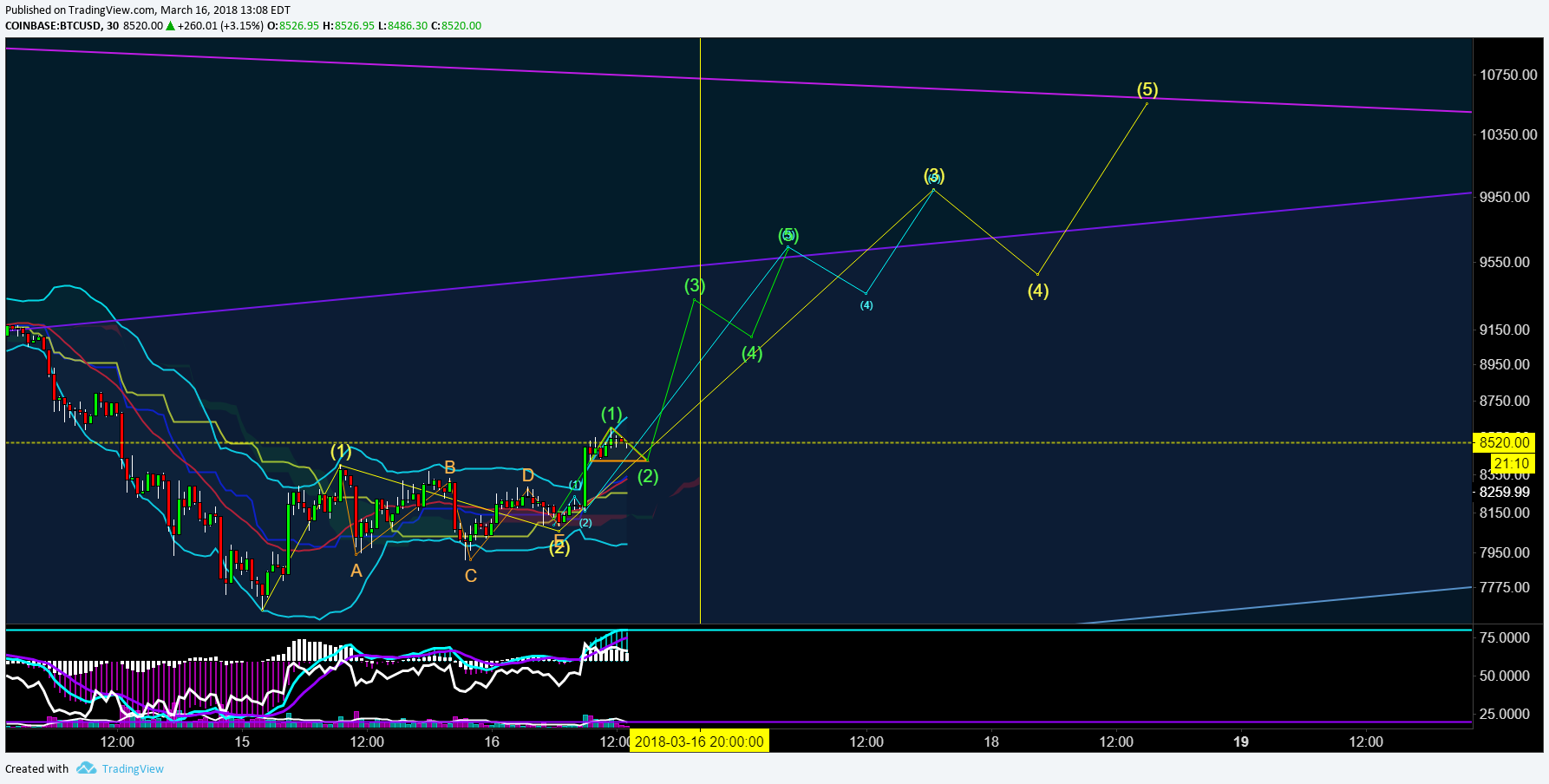Click the 25.0000 indicator scale label
This screenshot has width=1549, height=784.
1505,714
